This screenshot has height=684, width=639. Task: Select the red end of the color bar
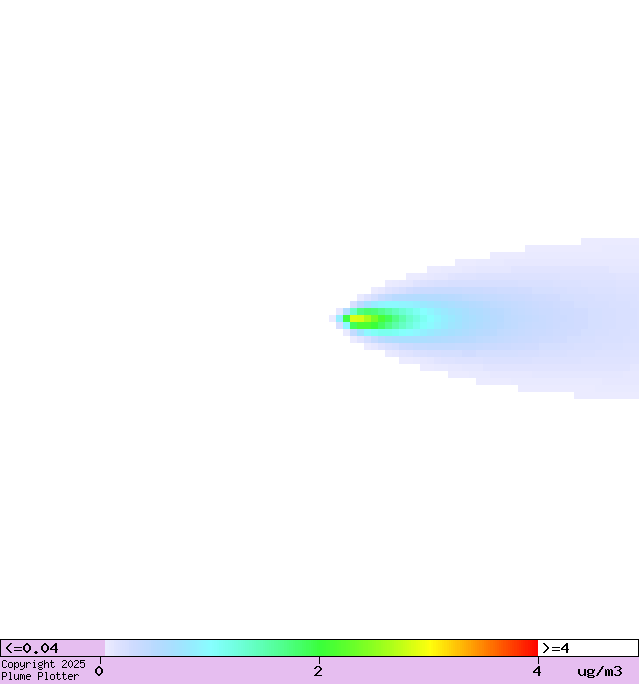pos(528,648)
